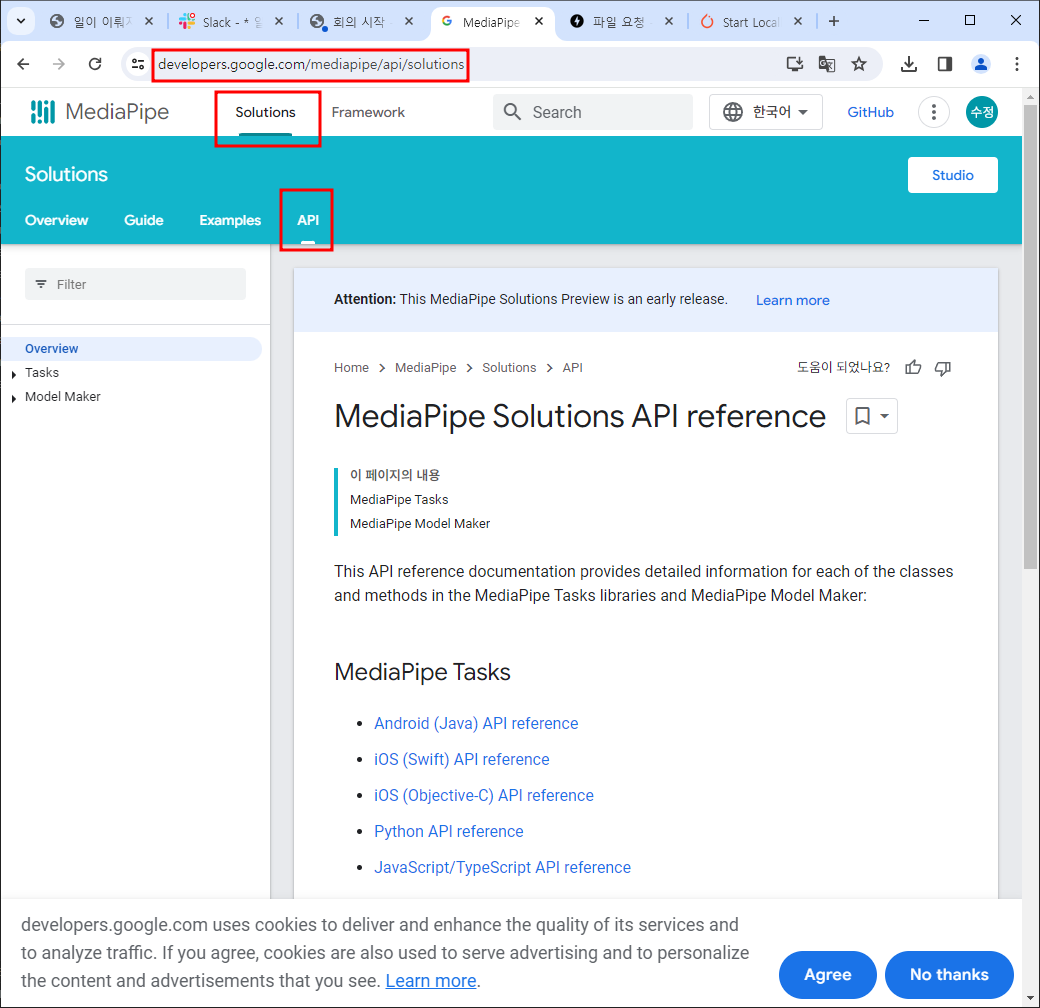Open Android (Java) API reference link
1040x1008 pixels.
[476, 723]
